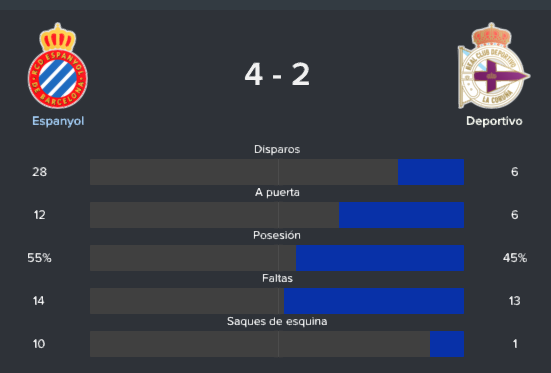Image resolution: width=551 pixels, height=373 pixels.
Task: Click the blue segment of A puerta bar
Action: pos(401,215)
